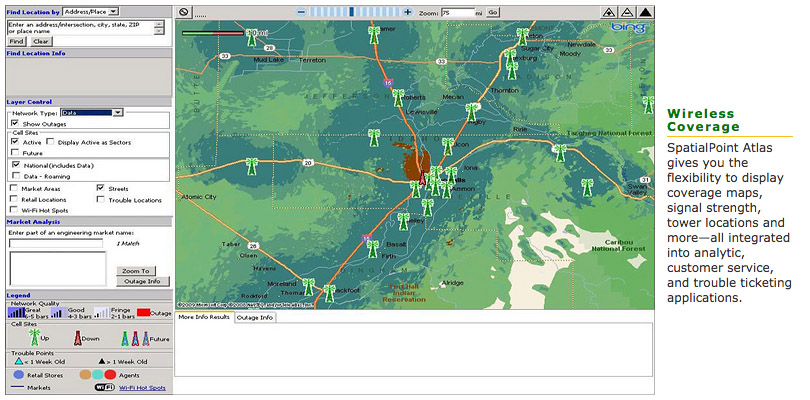The height and width of the screenshot is (400, 810).
Task: Uncheck the Streets layer checkbox
Action: [100, 188]
